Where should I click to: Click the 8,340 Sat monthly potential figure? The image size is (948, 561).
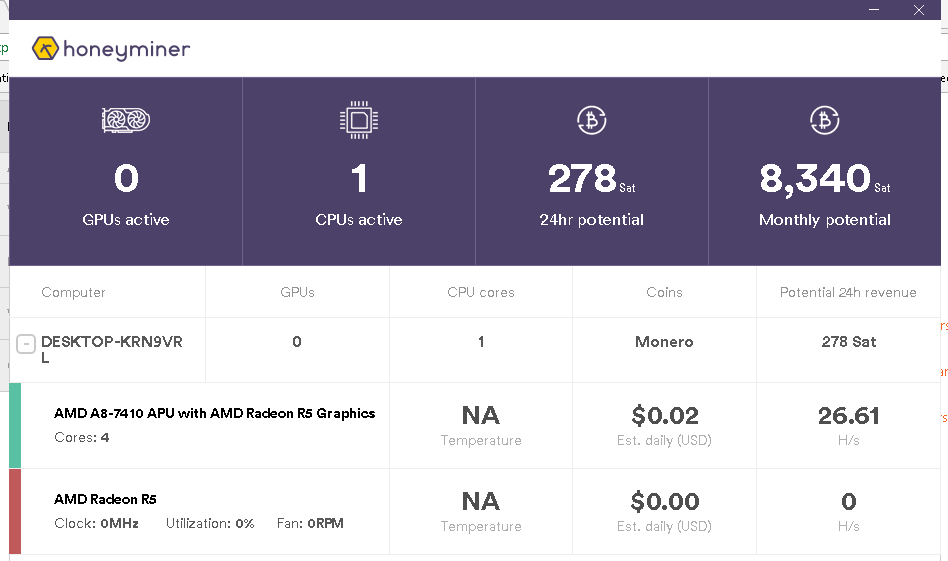825,179
